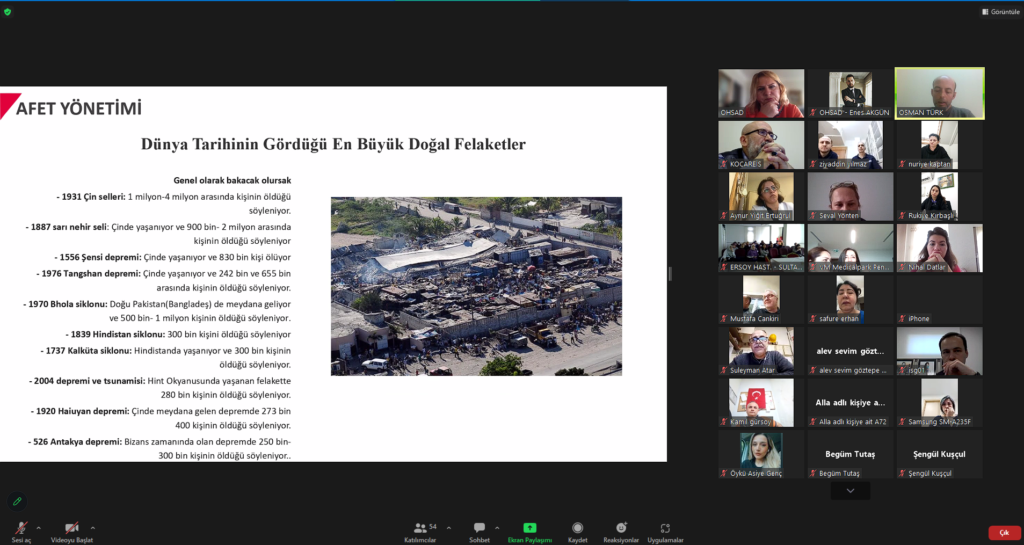Image resolution: width=1024 pixels, height=545 pixels.
Task: Click the green annotation pencil icon
Action: click(x=18, y=501)
